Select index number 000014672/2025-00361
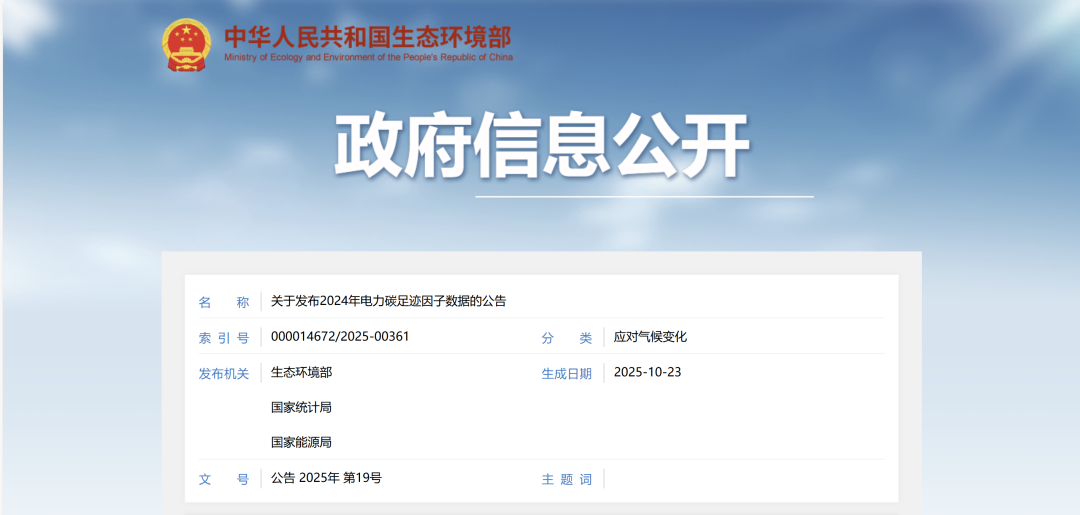 tap(340, 337)
